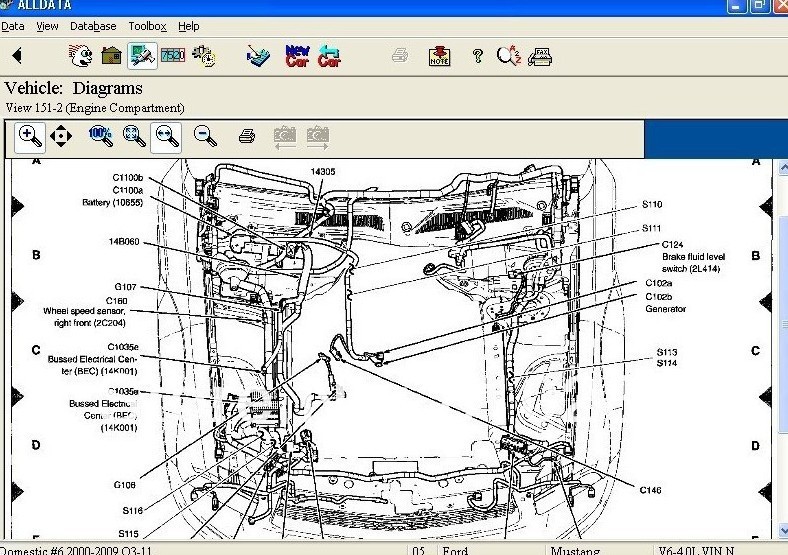Click the 'C1035e' connector label

coord(123,347)
